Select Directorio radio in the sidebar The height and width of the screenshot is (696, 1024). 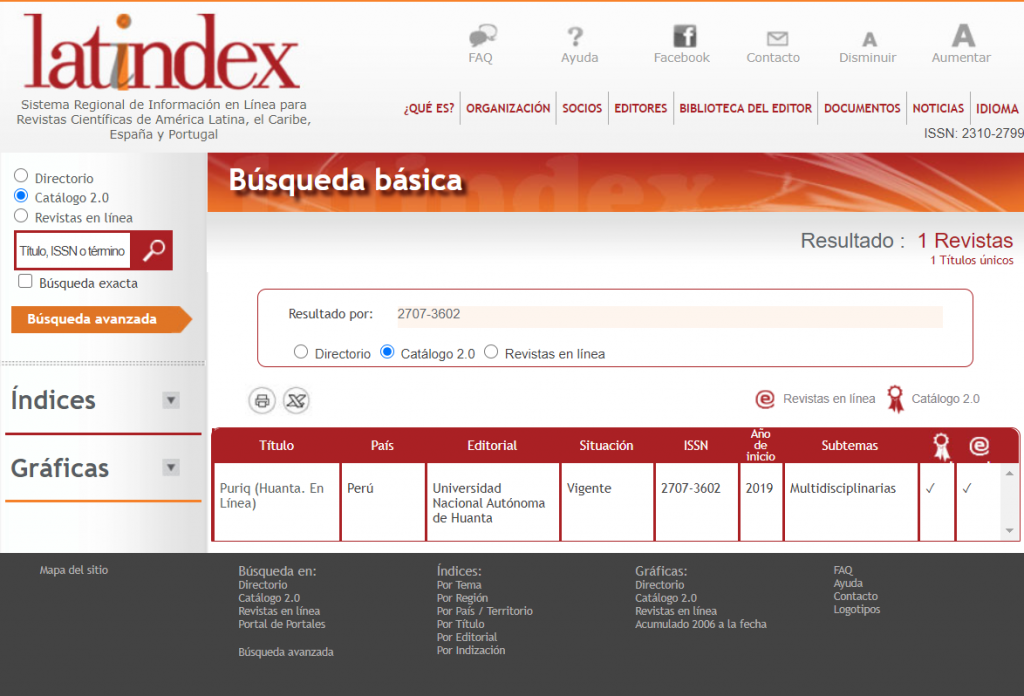pyautogui.click(x=21, y=176)
